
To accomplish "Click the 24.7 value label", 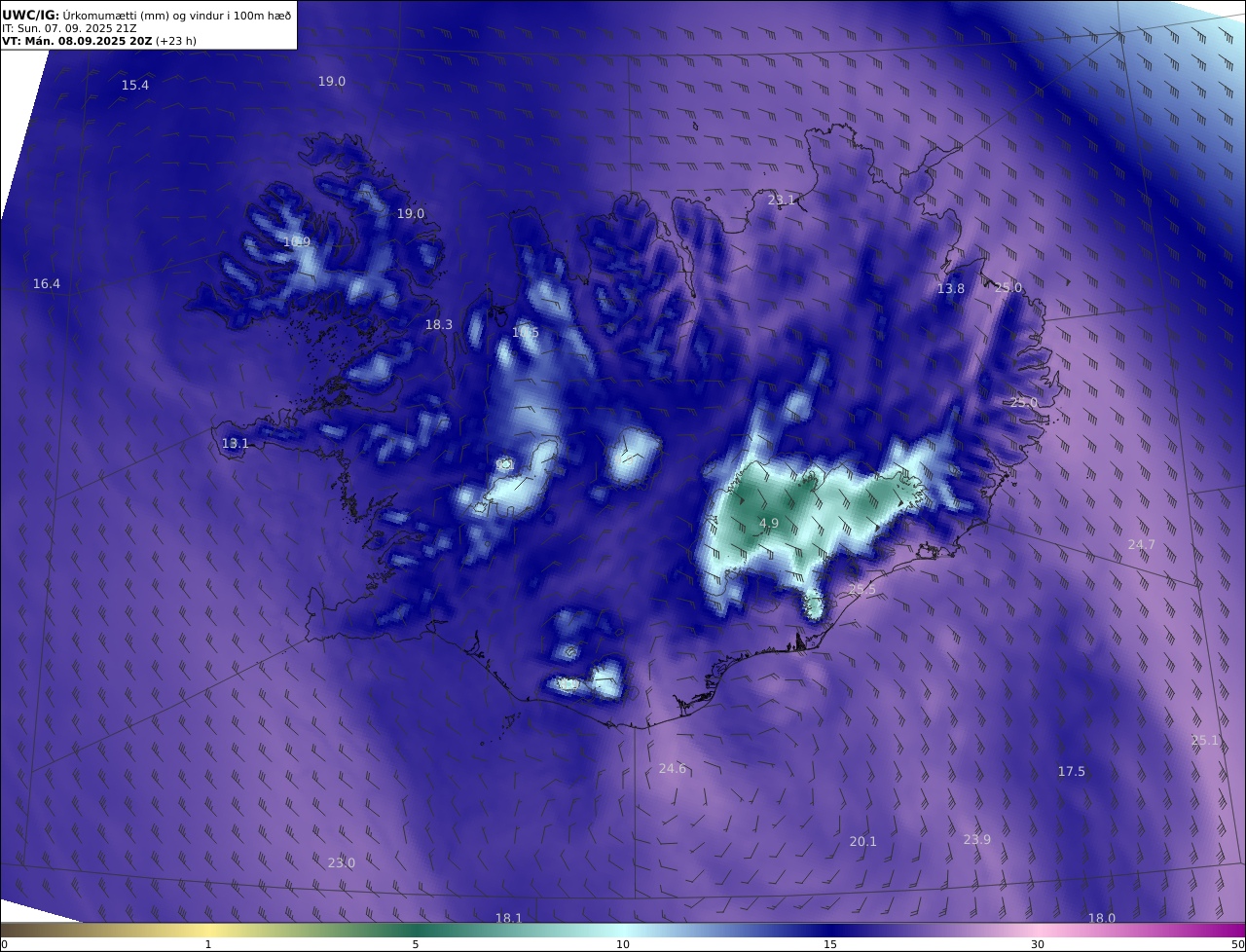I will [1142, 545].
